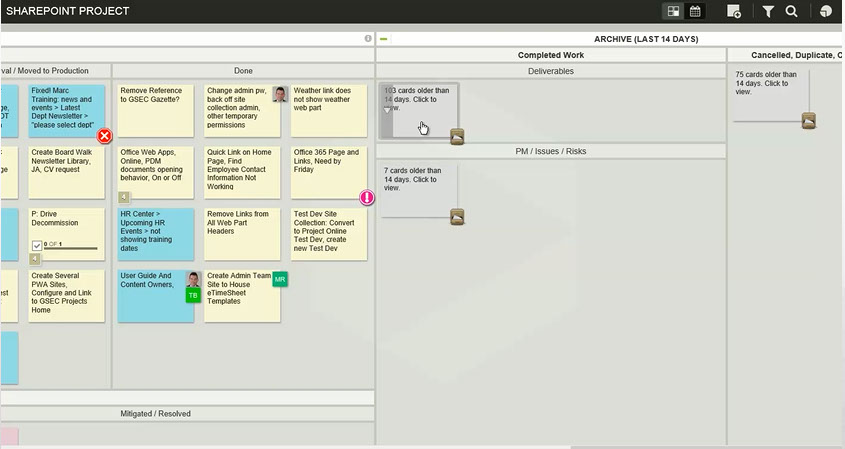Open the calendar view icon
845x449 pixels.
696,11
